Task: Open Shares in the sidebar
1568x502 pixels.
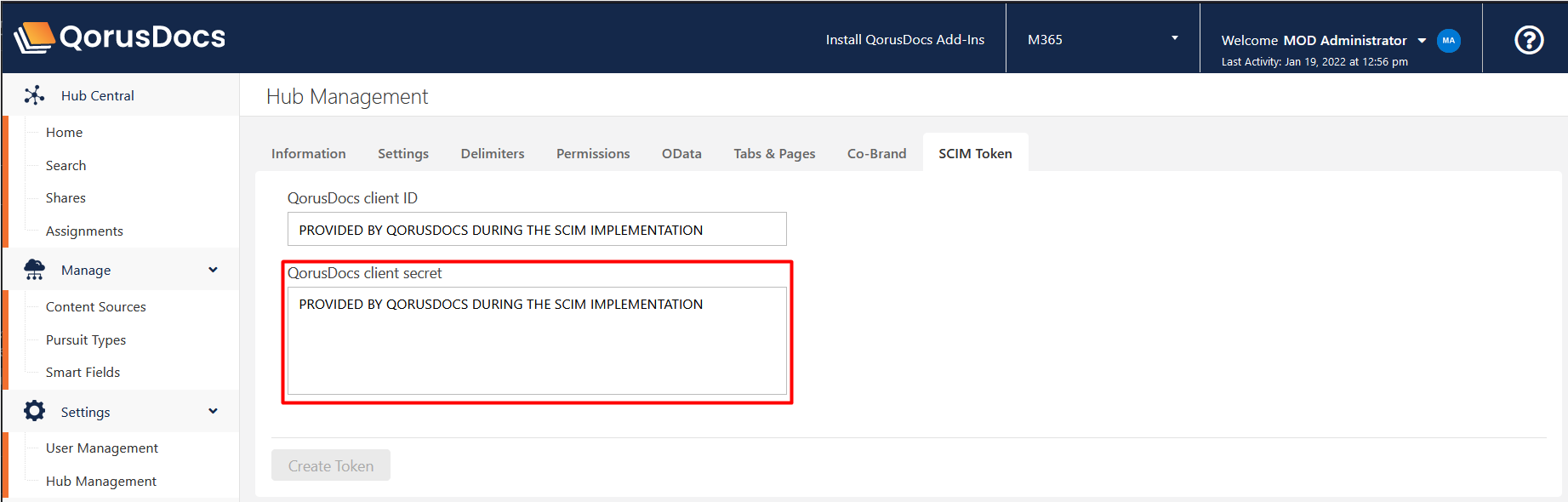Action: pyautogui.click(x=66, y=198)
